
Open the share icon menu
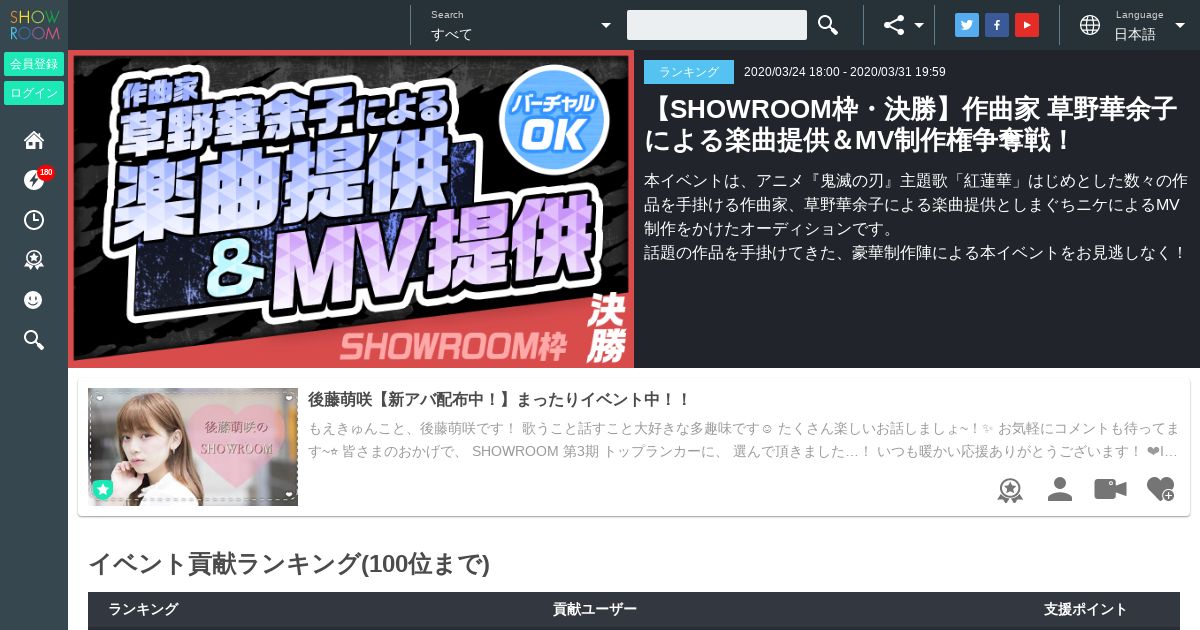click(903, 25)
